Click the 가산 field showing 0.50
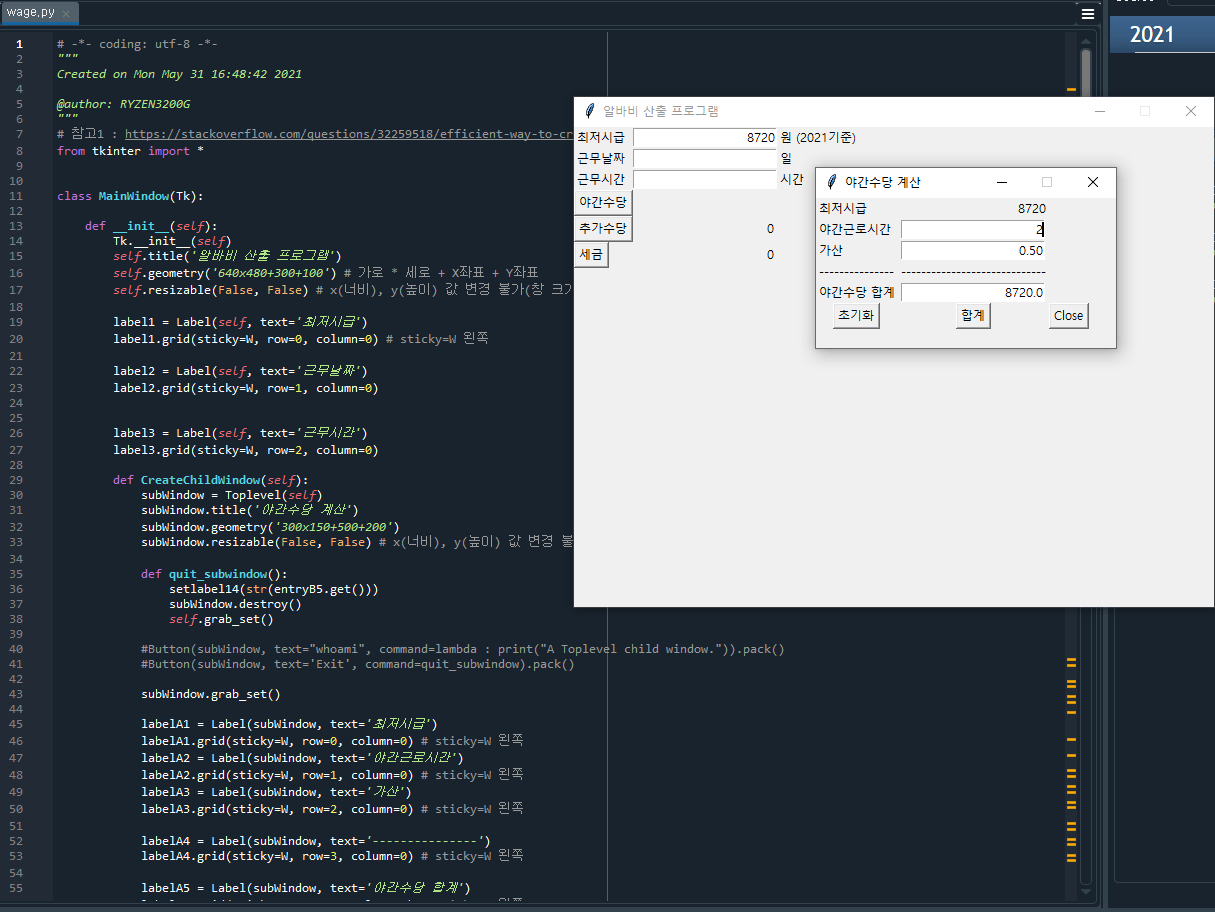The image size is (1215, 912). [972, 251]
